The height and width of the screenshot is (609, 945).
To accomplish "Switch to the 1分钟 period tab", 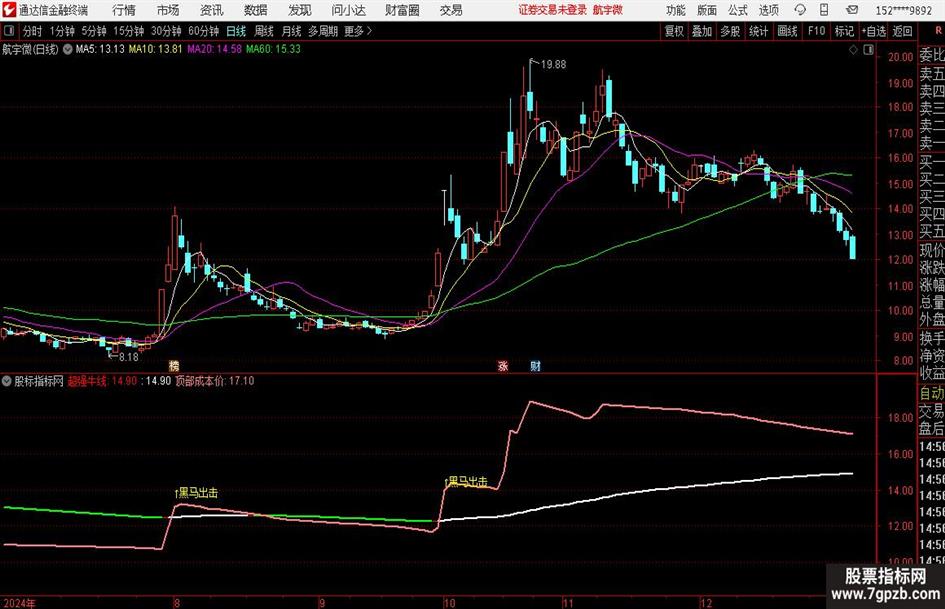I will point(62,31).
